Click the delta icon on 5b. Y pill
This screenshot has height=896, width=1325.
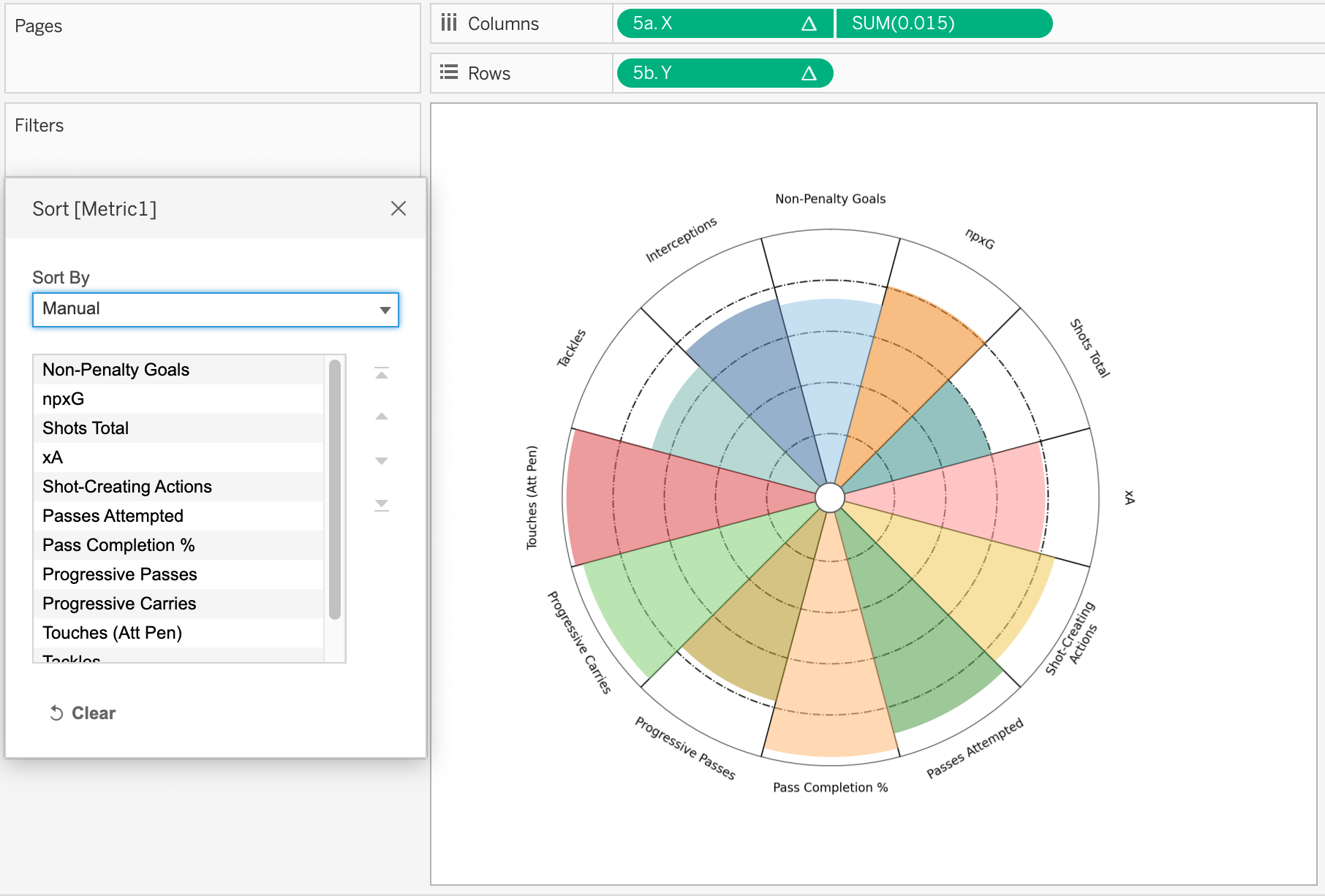click(x=809, y=74)
